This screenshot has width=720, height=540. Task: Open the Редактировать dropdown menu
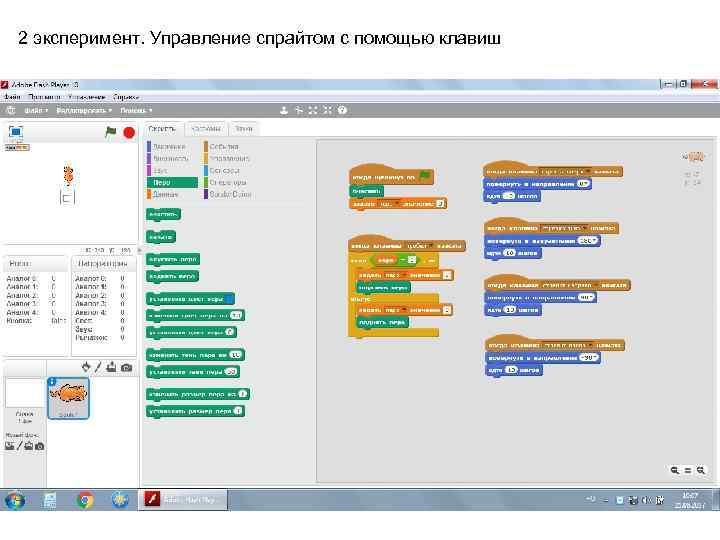(x=84, y=110)
